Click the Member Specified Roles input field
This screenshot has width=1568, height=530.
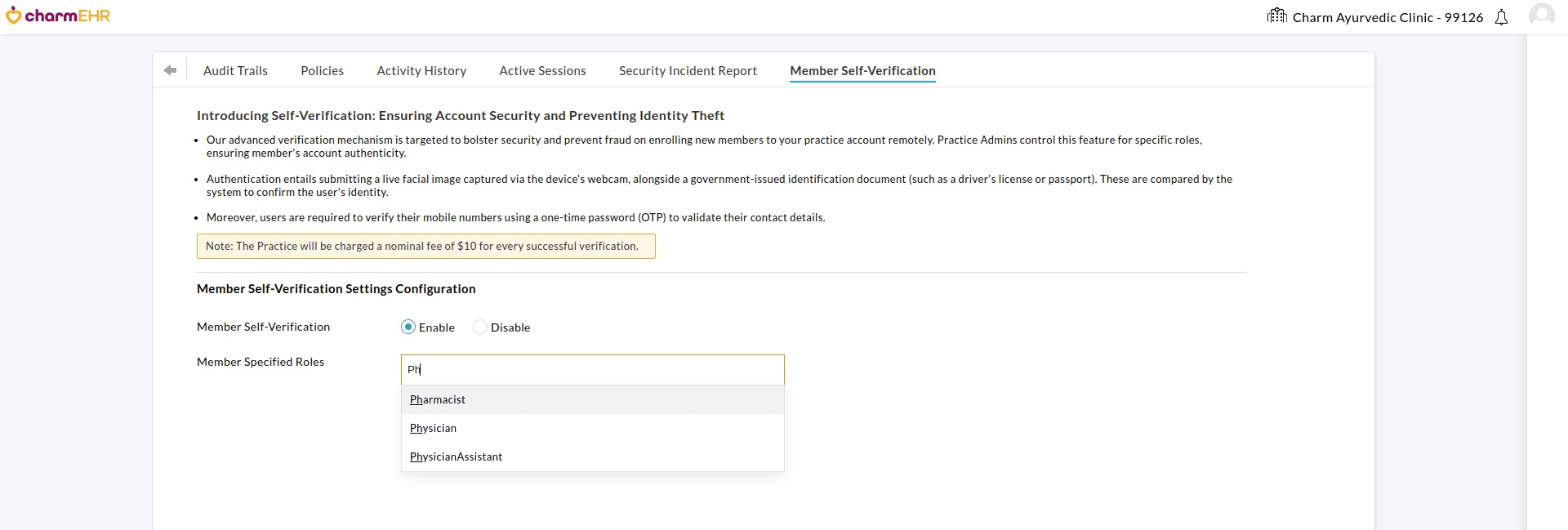592,370
